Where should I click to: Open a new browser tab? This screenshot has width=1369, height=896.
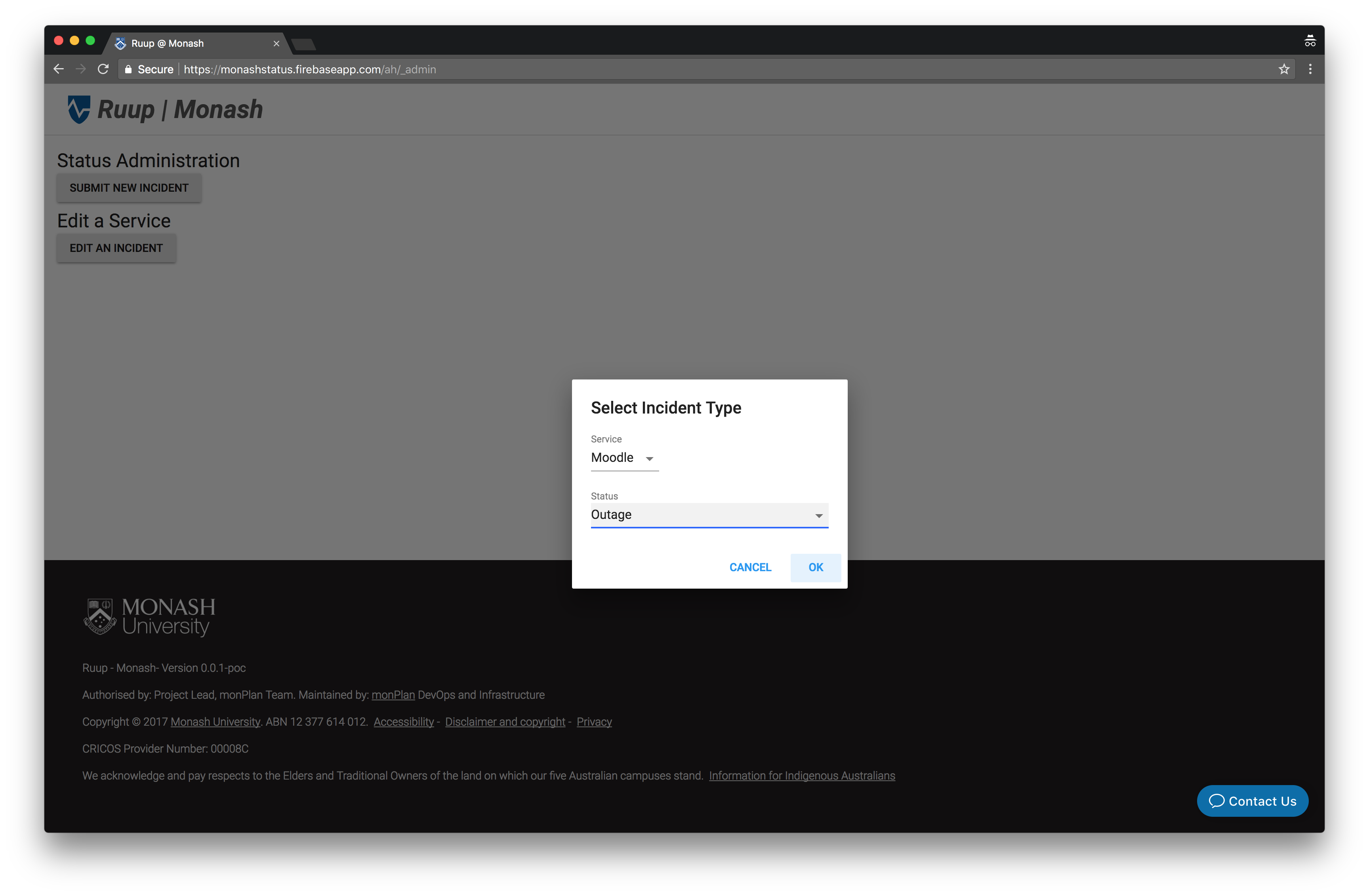304,44
